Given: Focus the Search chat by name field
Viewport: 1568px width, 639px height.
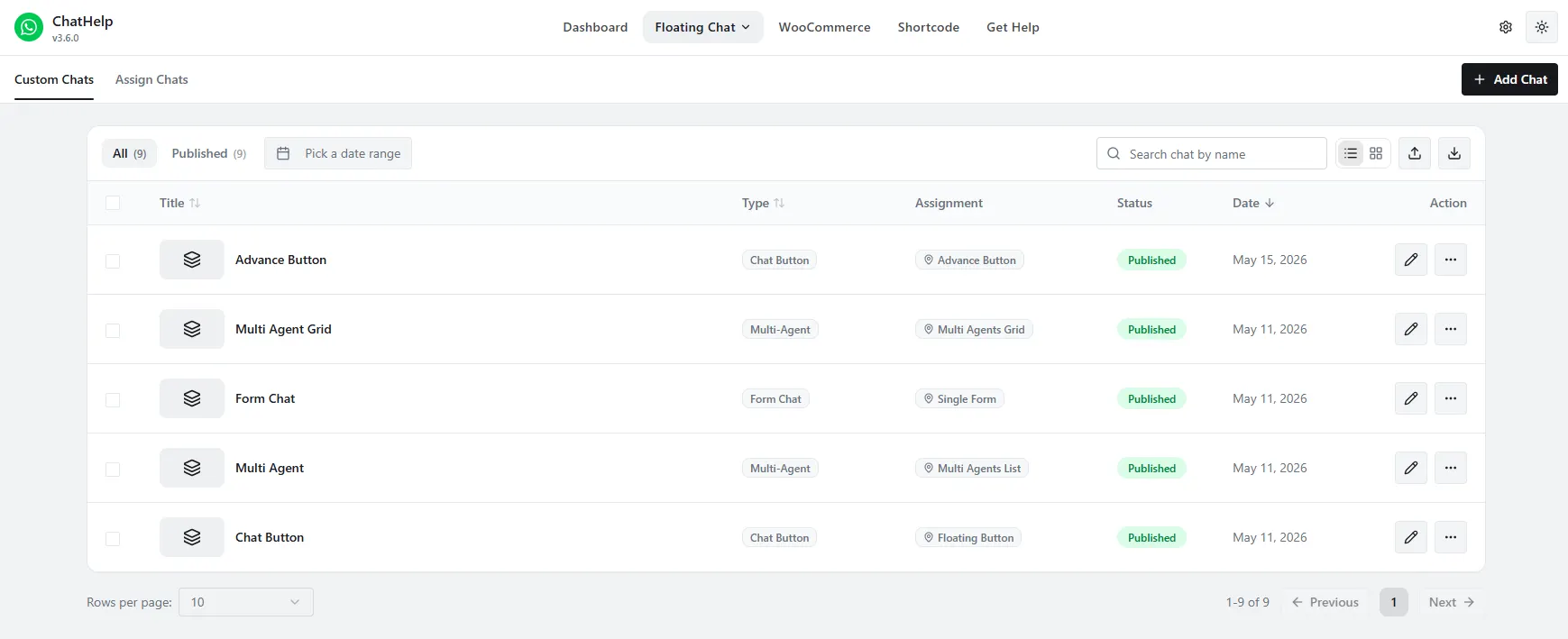Looking at the screenshot, I should (x=1212, y=153).
